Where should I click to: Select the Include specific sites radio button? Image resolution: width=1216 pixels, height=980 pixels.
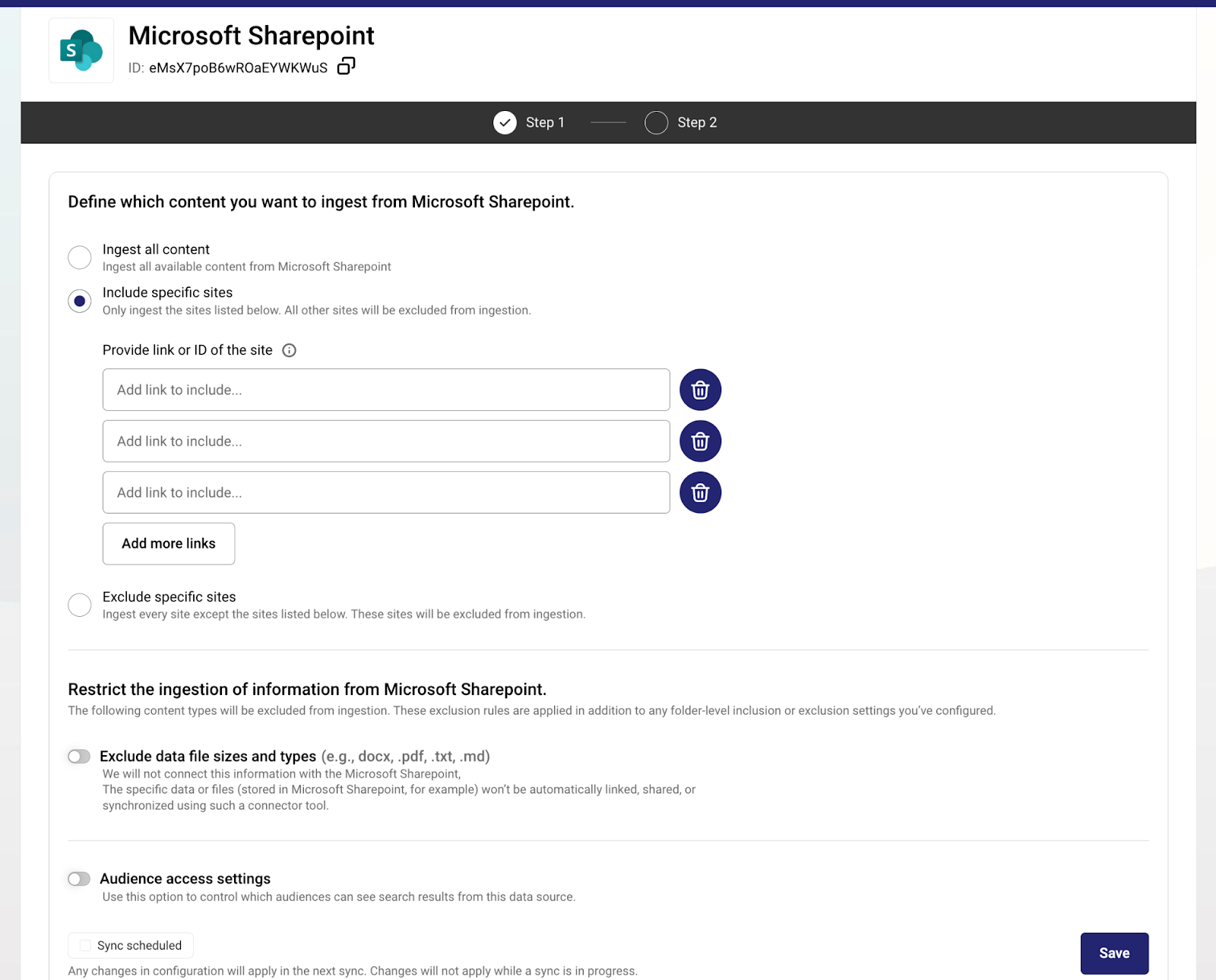80,301
